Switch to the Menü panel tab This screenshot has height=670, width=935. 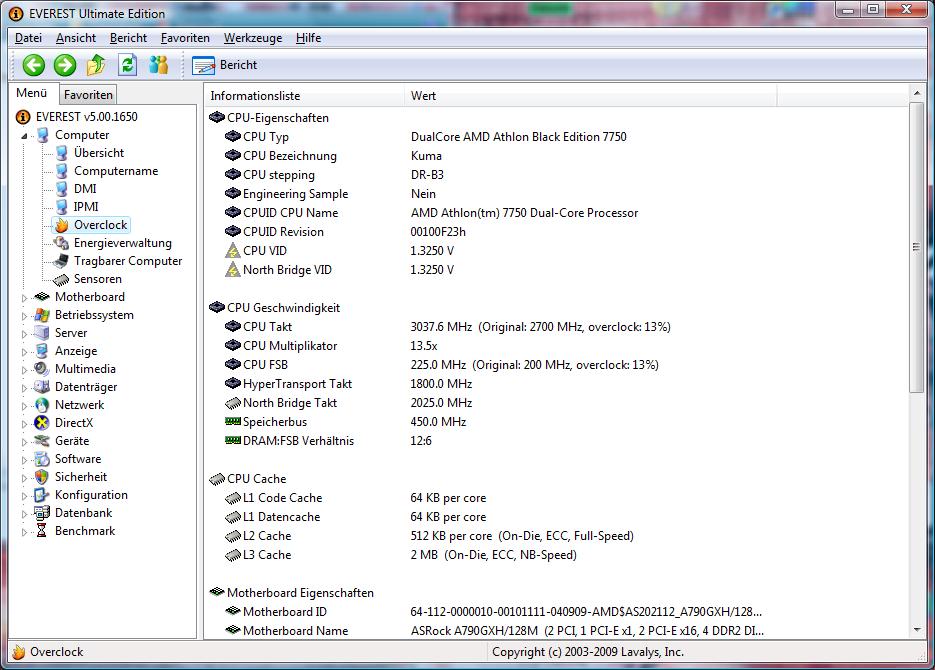(x=33, y=93)
